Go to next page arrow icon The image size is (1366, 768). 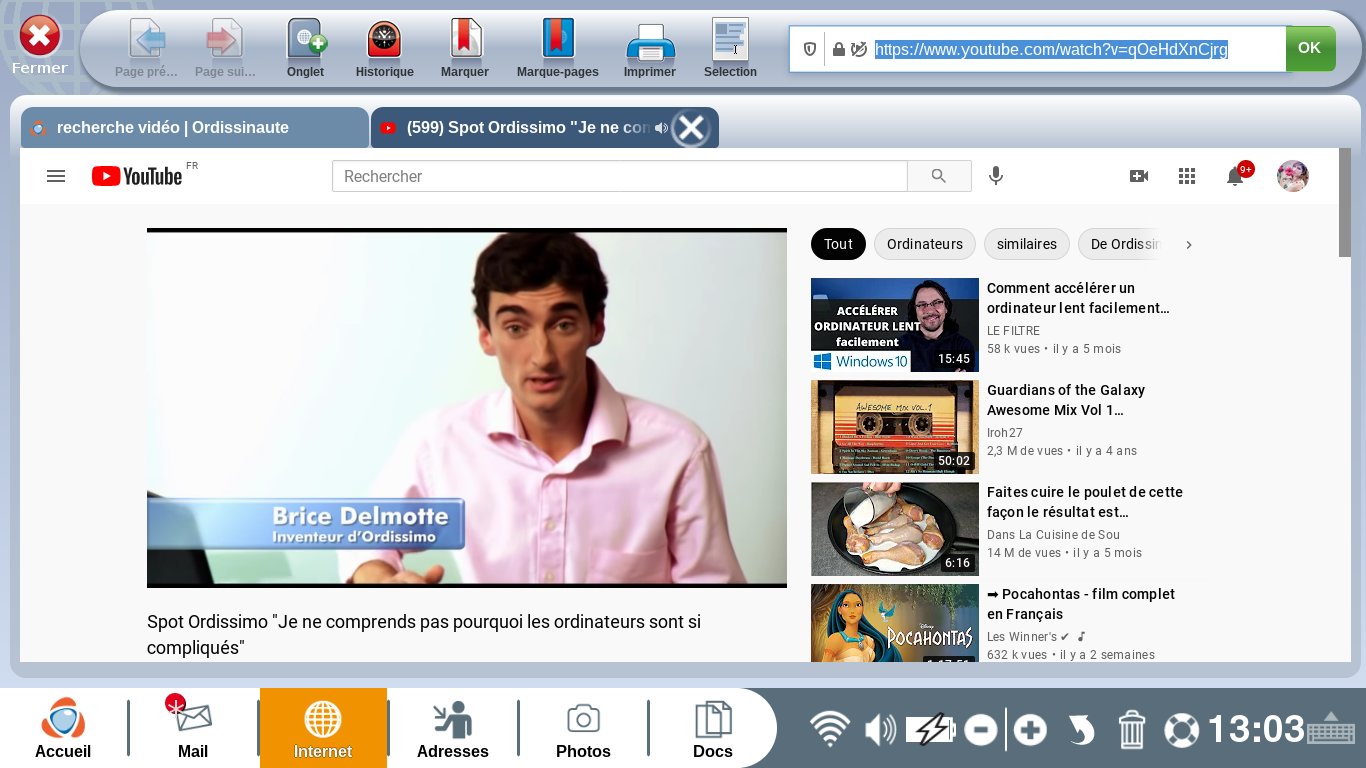coord(225,40)
